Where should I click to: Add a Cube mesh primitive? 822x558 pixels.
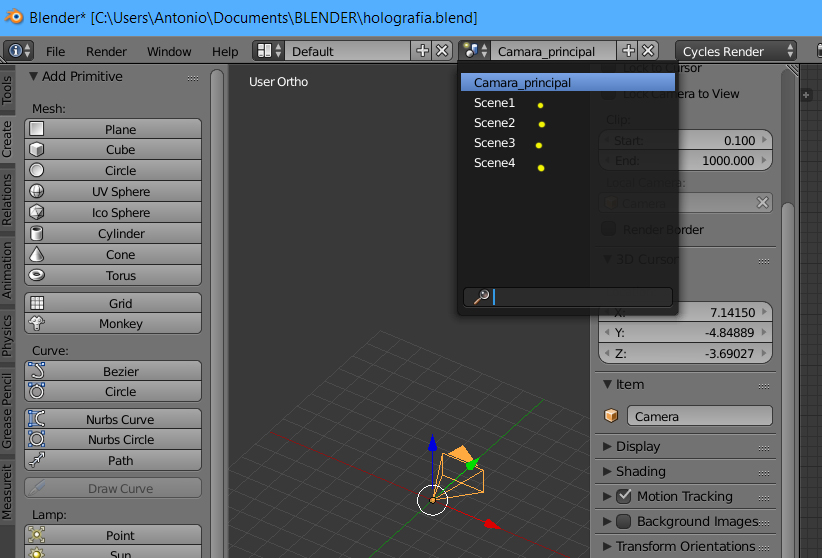click(x=113, y=149)
